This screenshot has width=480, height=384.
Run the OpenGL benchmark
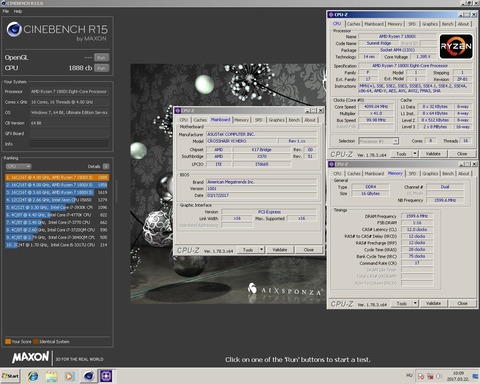(101, 57)
